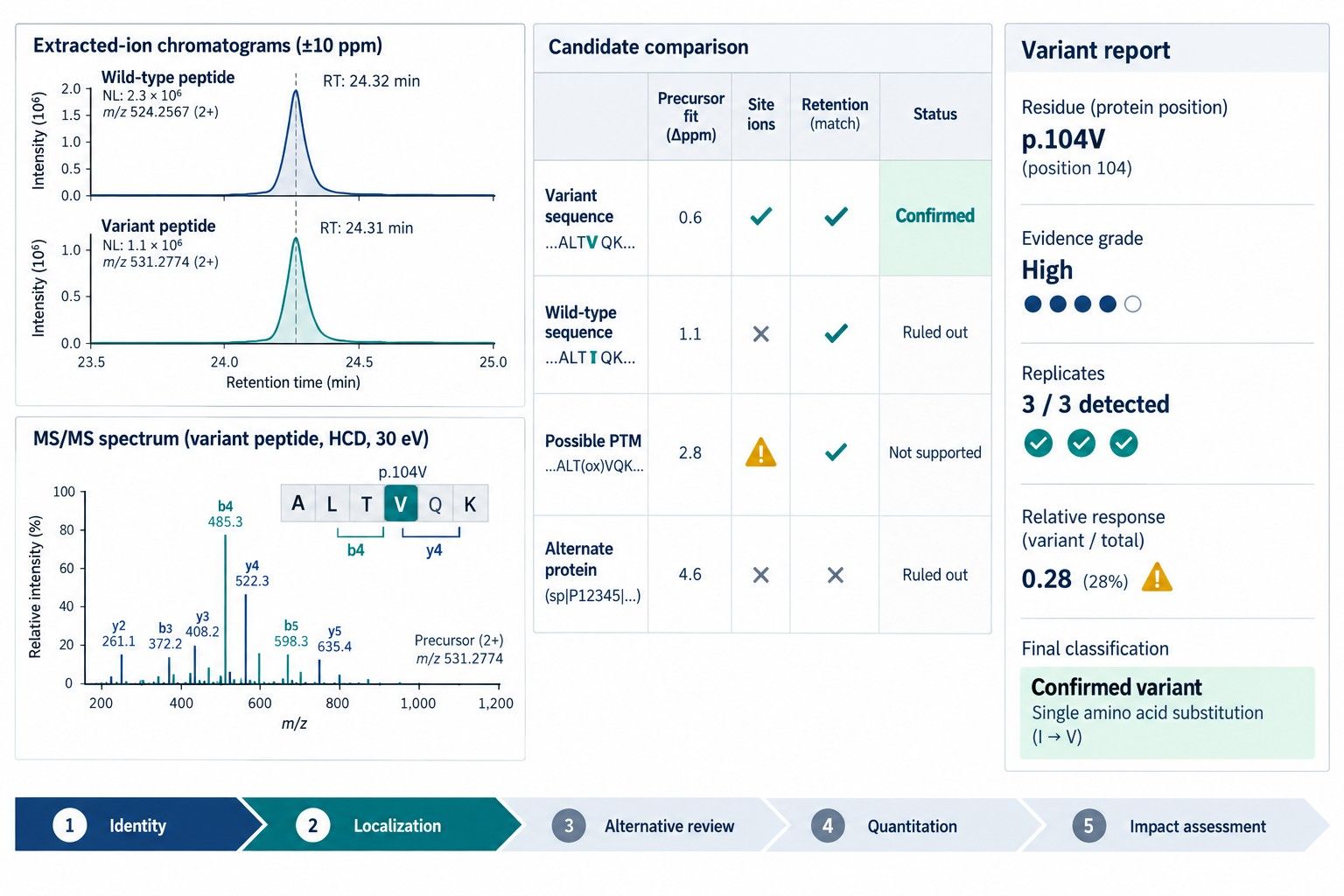
Task: Click the Retention checkmark in Wild-type sequence row
Action: [836, 332]
